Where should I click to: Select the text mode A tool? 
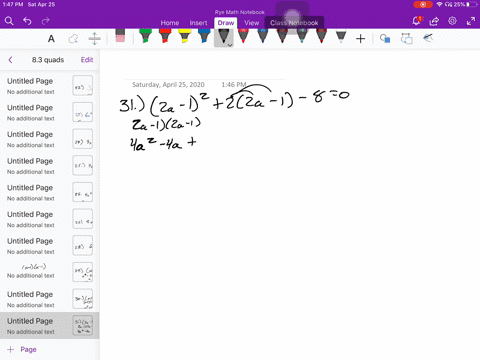coord(51,39)
